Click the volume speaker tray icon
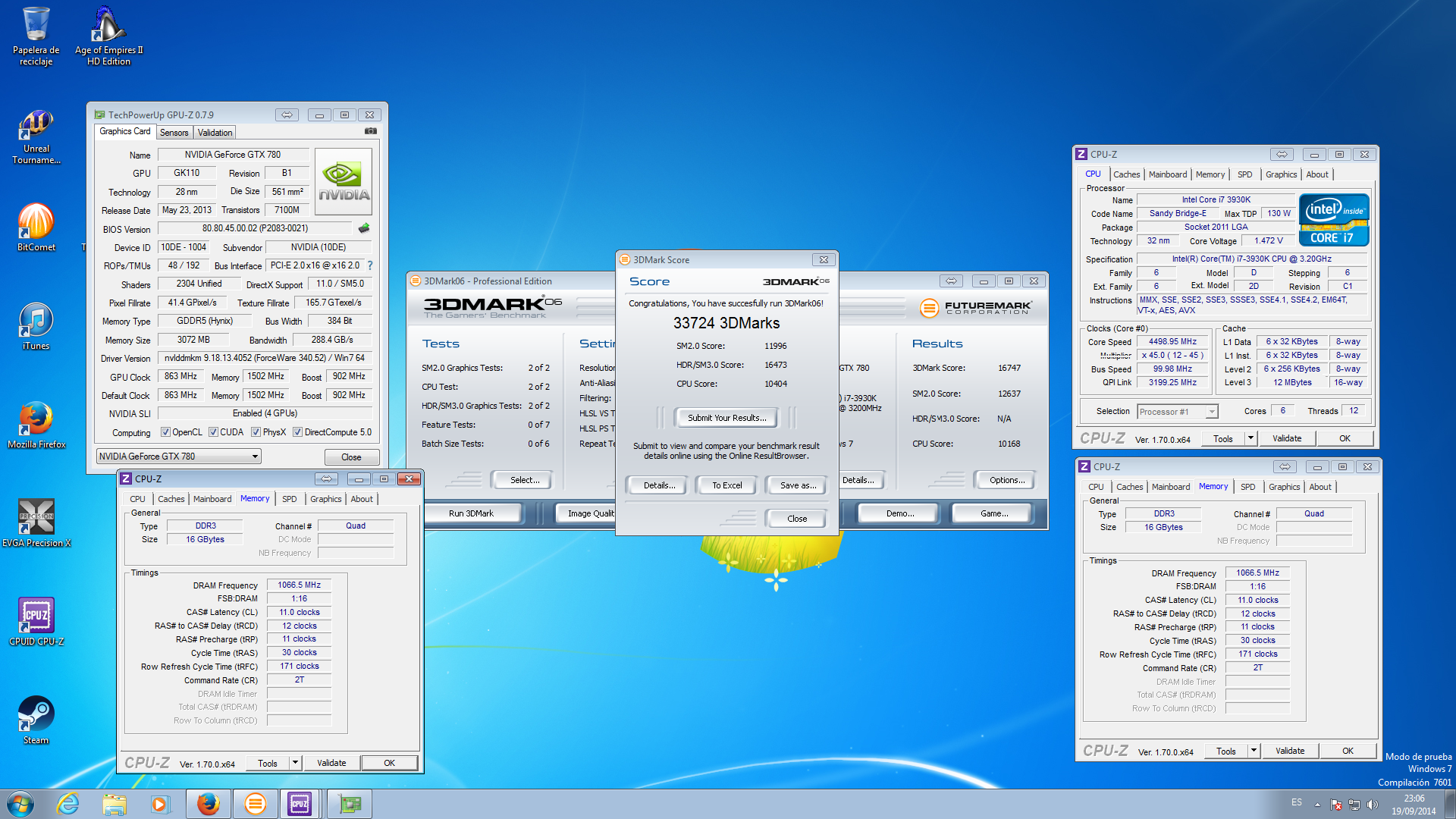Screen dimensions: 1456x819 1372,805
